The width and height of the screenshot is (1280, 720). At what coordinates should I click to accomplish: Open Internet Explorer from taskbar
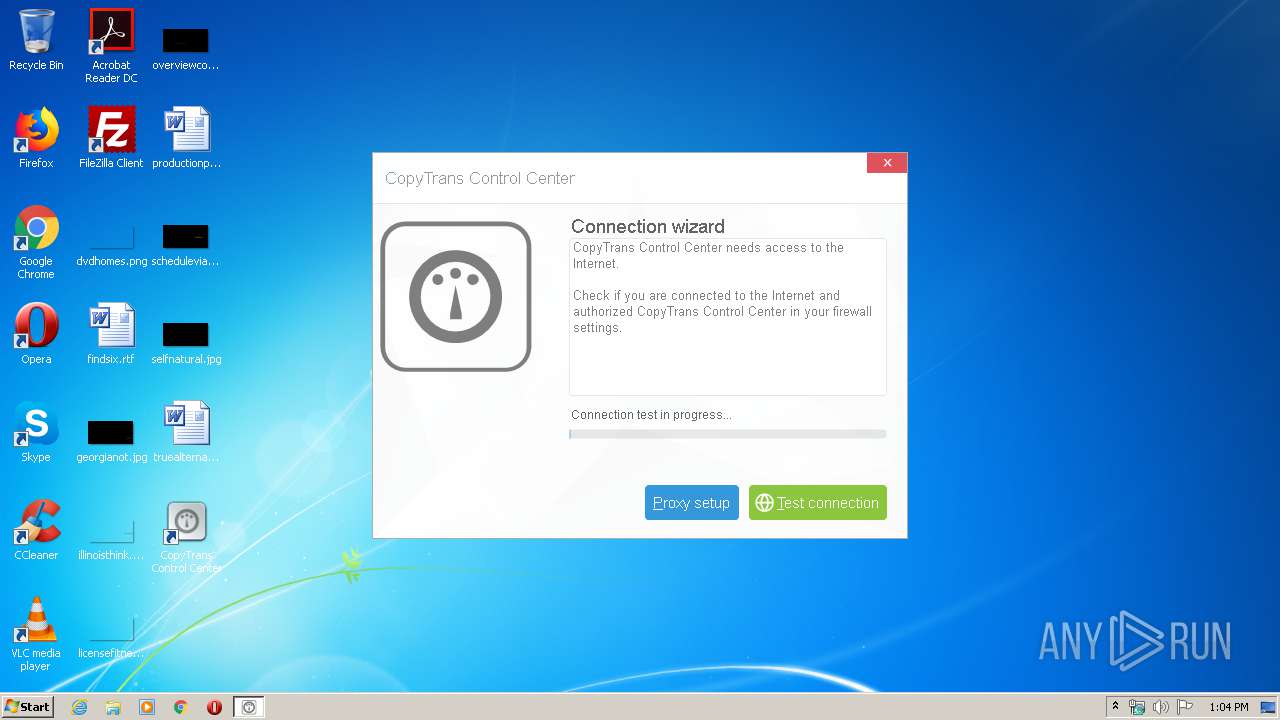pyautogui.click(x=79, y=707)
